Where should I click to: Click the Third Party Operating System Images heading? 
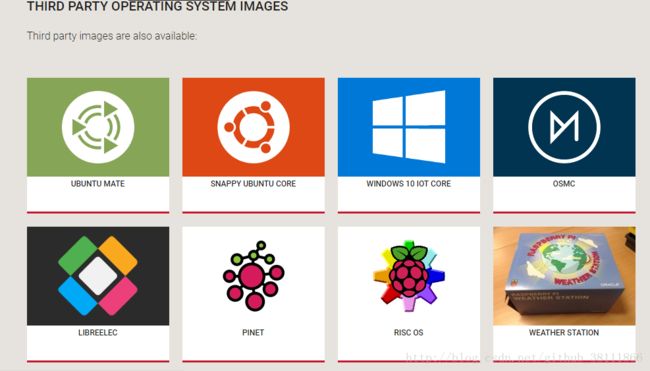click(158, 6)
